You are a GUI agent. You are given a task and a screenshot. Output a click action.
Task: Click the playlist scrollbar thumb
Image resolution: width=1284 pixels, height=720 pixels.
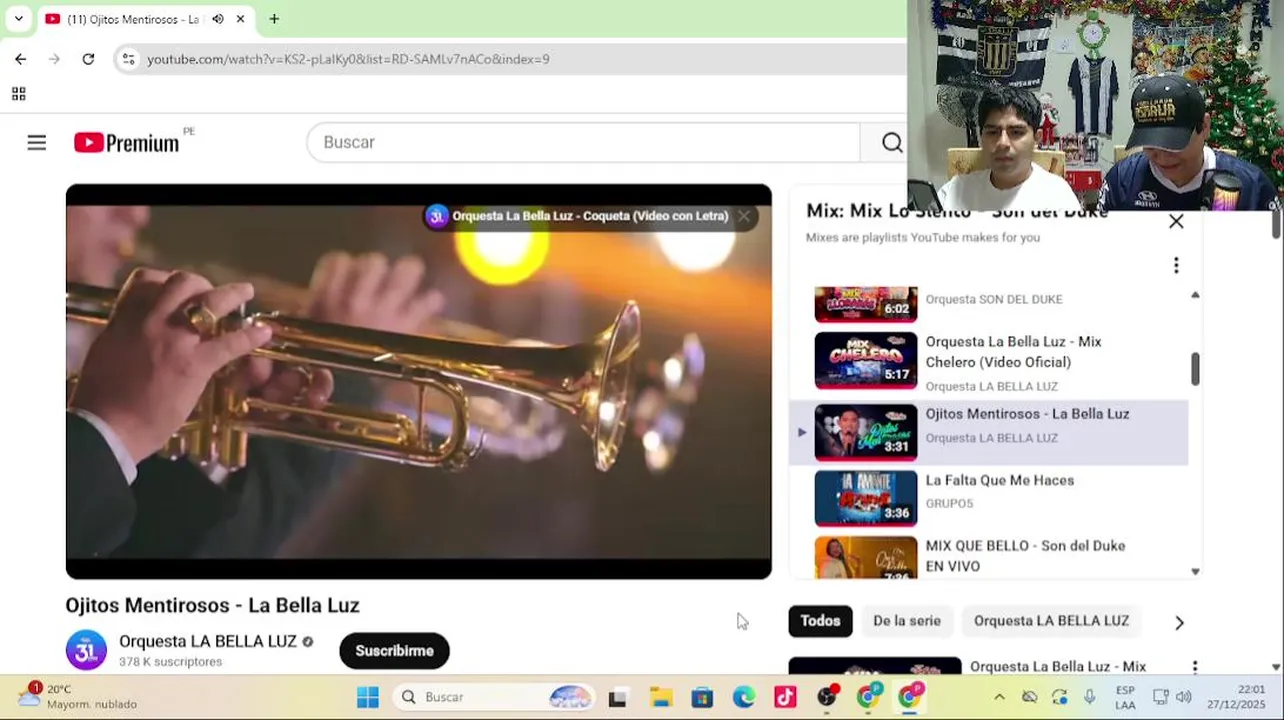1195,369
